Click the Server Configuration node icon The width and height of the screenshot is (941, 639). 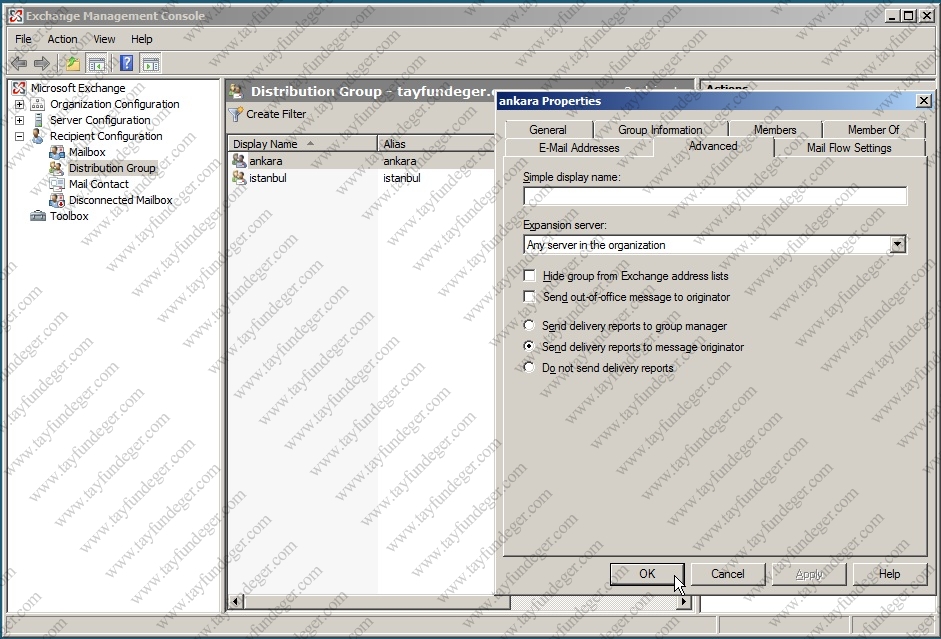pos(38,120)
